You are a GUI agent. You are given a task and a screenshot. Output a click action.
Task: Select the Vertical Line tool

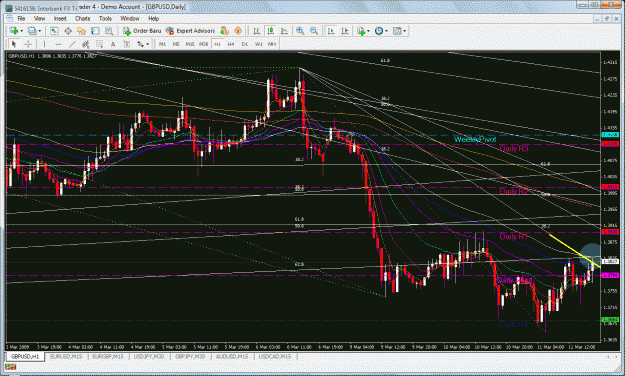point(44,44)
